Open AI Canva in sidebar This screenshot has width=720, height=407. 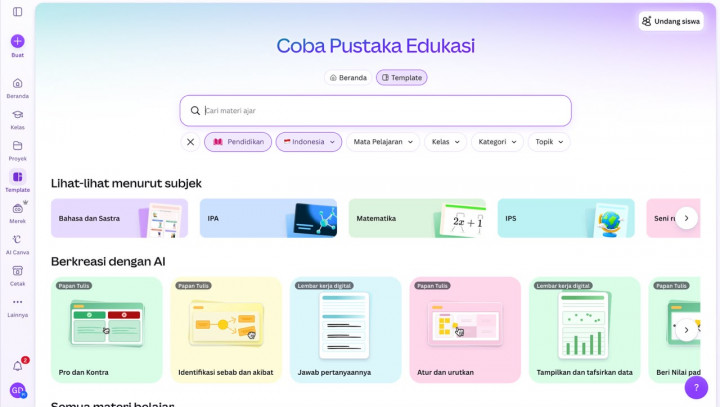[17, 244]
